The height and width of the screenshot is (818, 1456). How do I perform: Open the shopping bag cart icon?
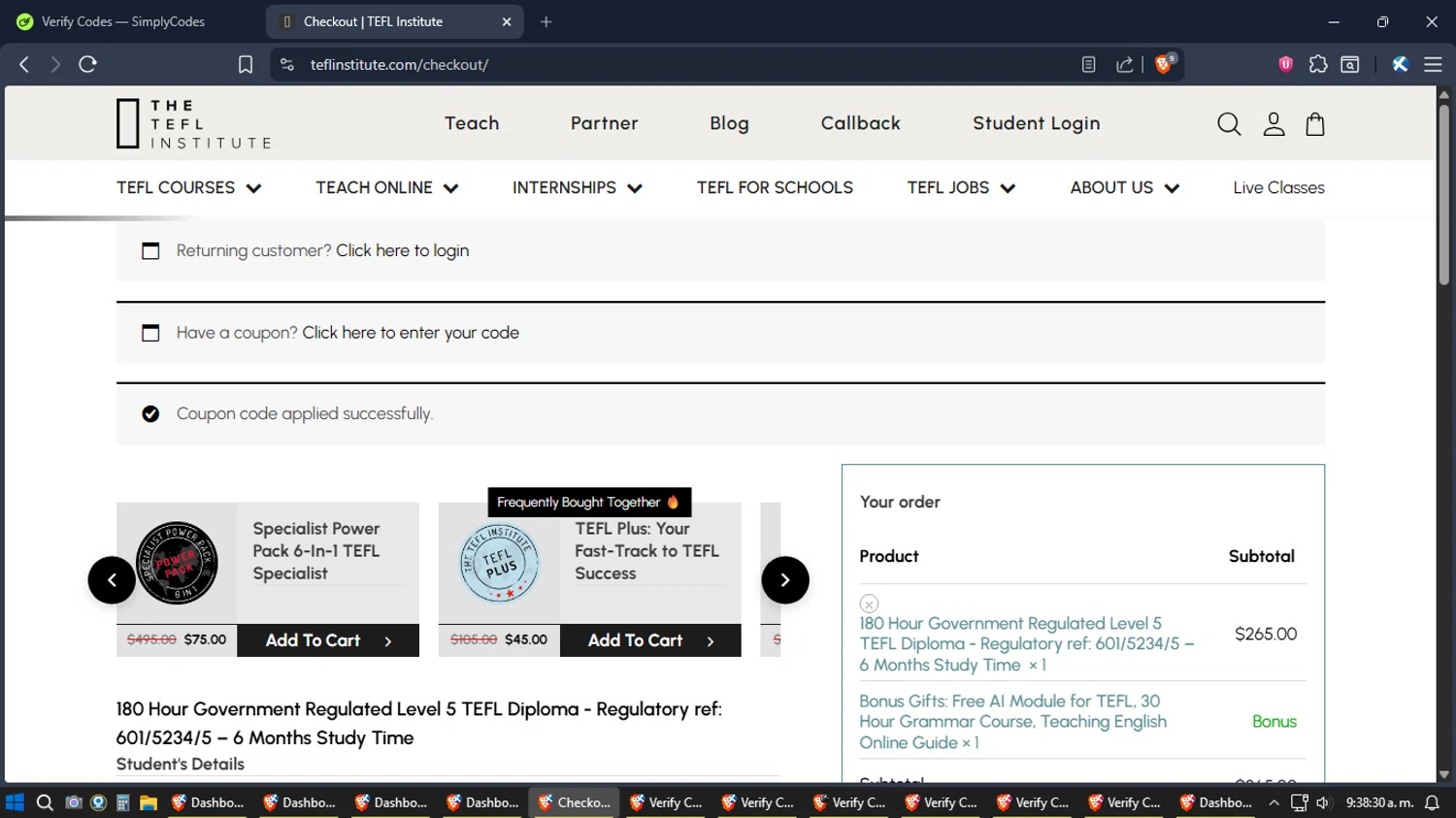point(1315,124)
